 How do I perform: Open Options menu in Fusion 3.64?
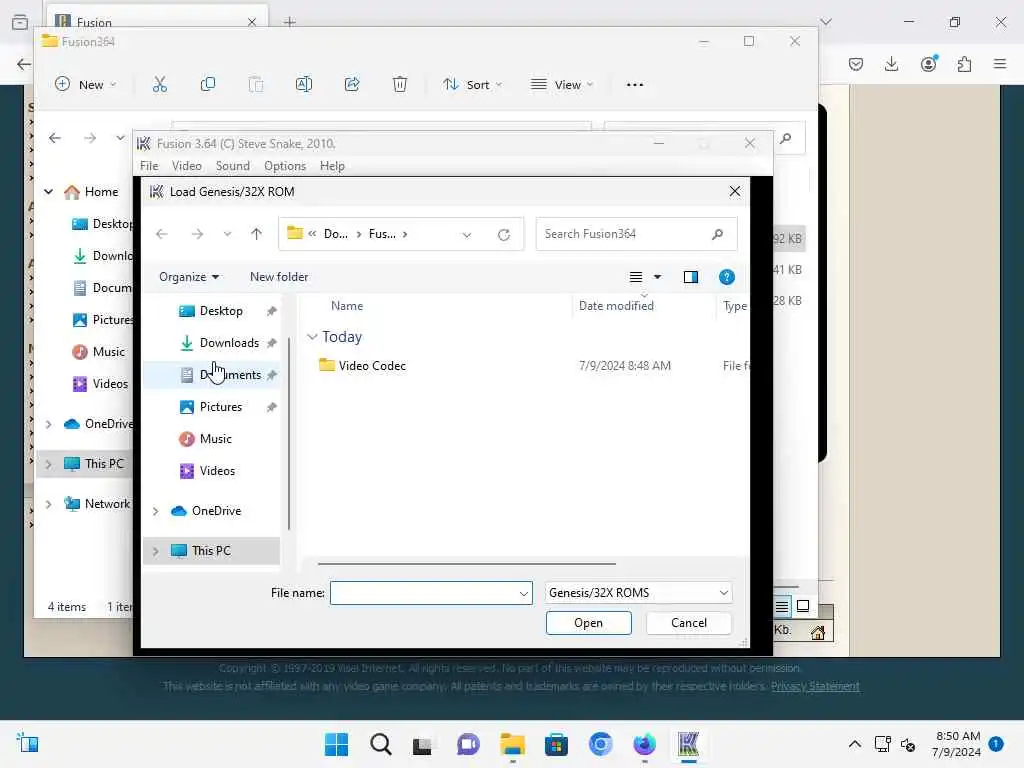(285, 166)
